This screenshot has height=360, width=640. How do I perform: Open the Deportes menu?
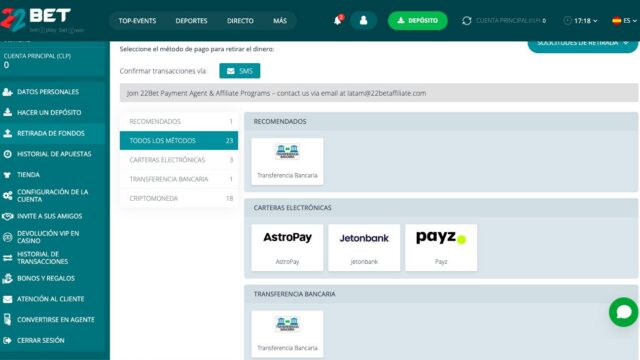click(191, 21)
